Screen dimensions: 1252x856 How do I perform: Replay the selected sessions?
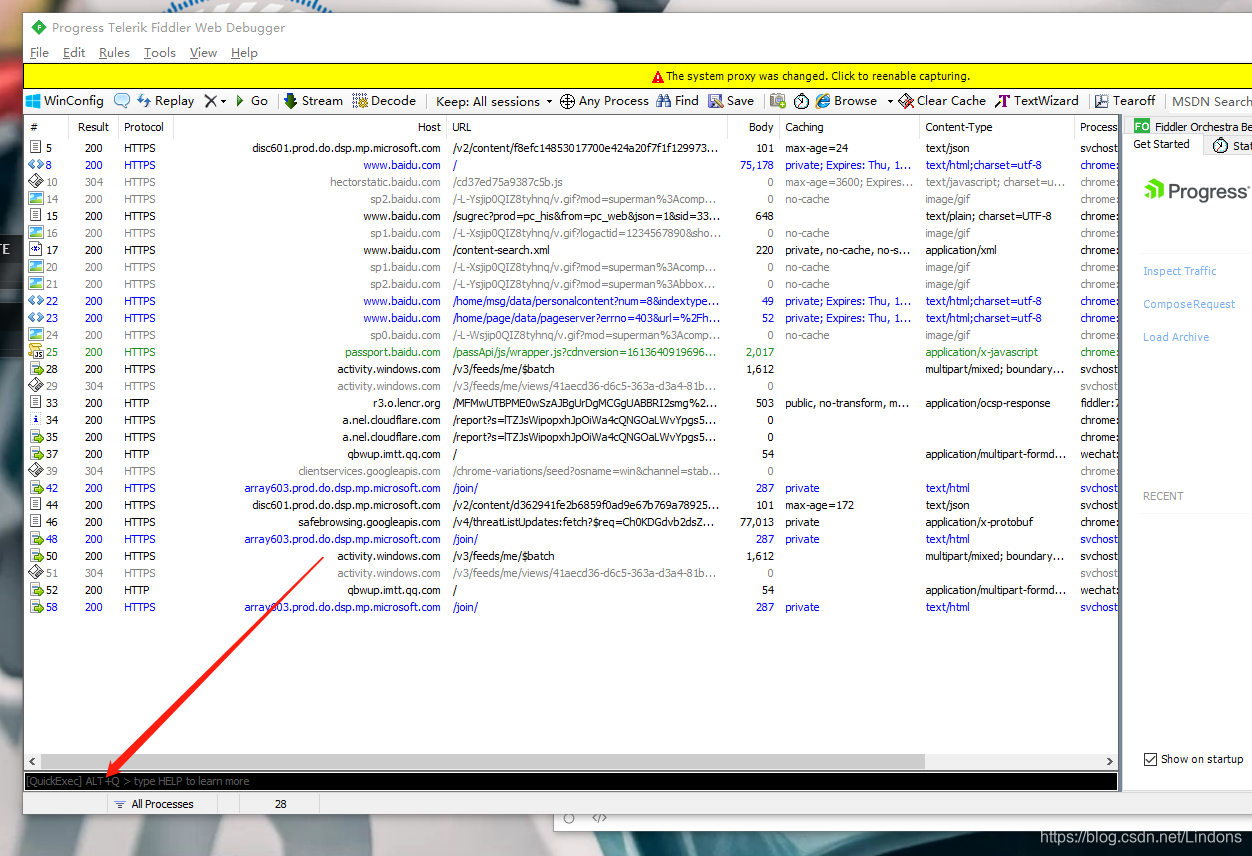(165, 101)
